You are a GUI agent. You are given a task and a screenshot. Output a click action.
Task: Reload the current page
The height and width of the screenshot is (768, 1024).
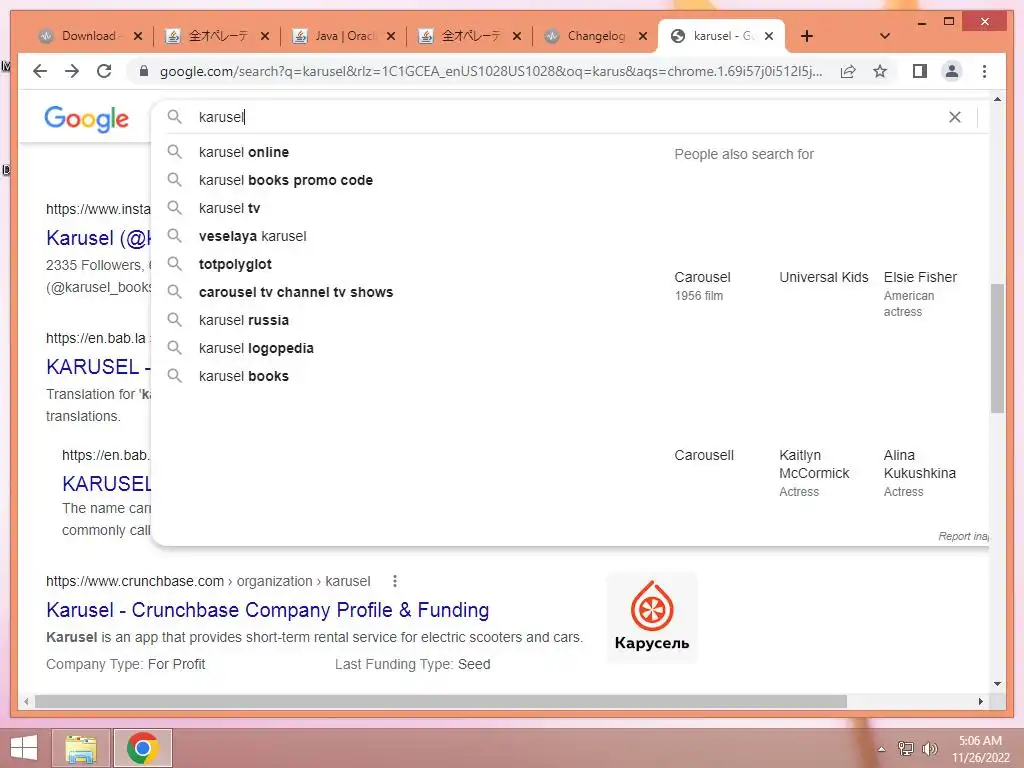(104, 71)
